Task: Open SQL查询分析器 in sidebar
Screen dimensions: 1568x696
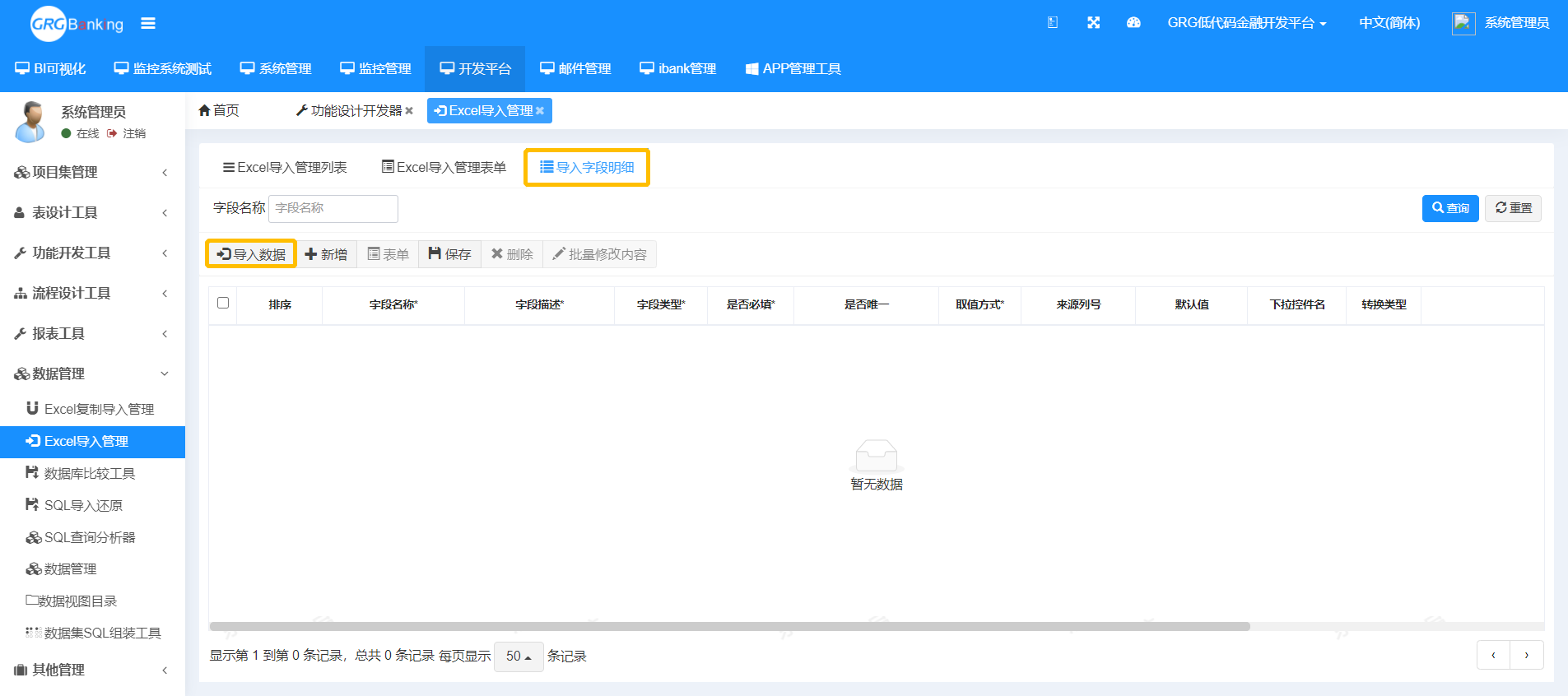Action: point(92,537)
